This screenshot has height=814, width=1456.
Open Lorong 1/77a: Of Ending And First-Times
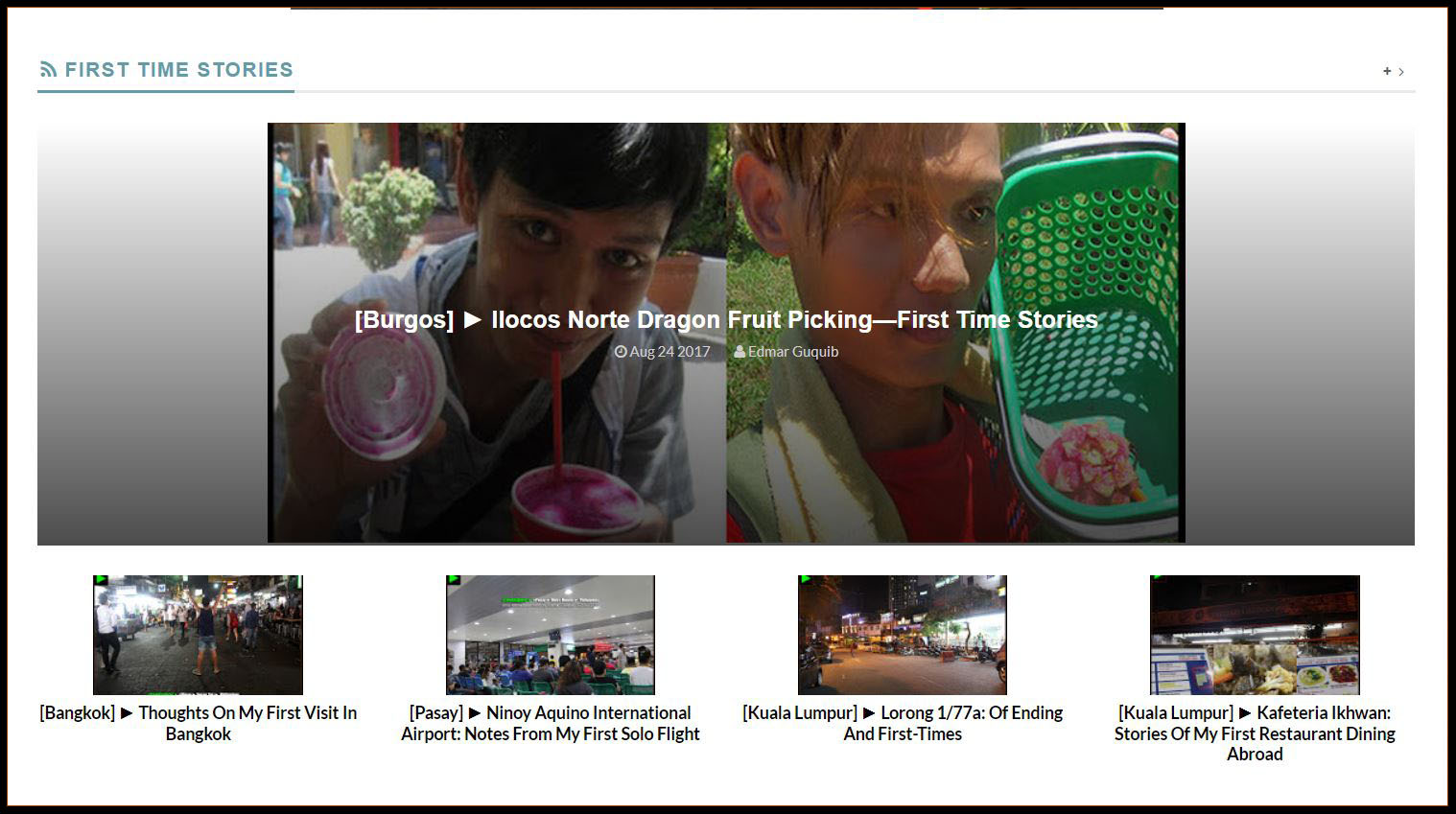[x=903, y=723]
